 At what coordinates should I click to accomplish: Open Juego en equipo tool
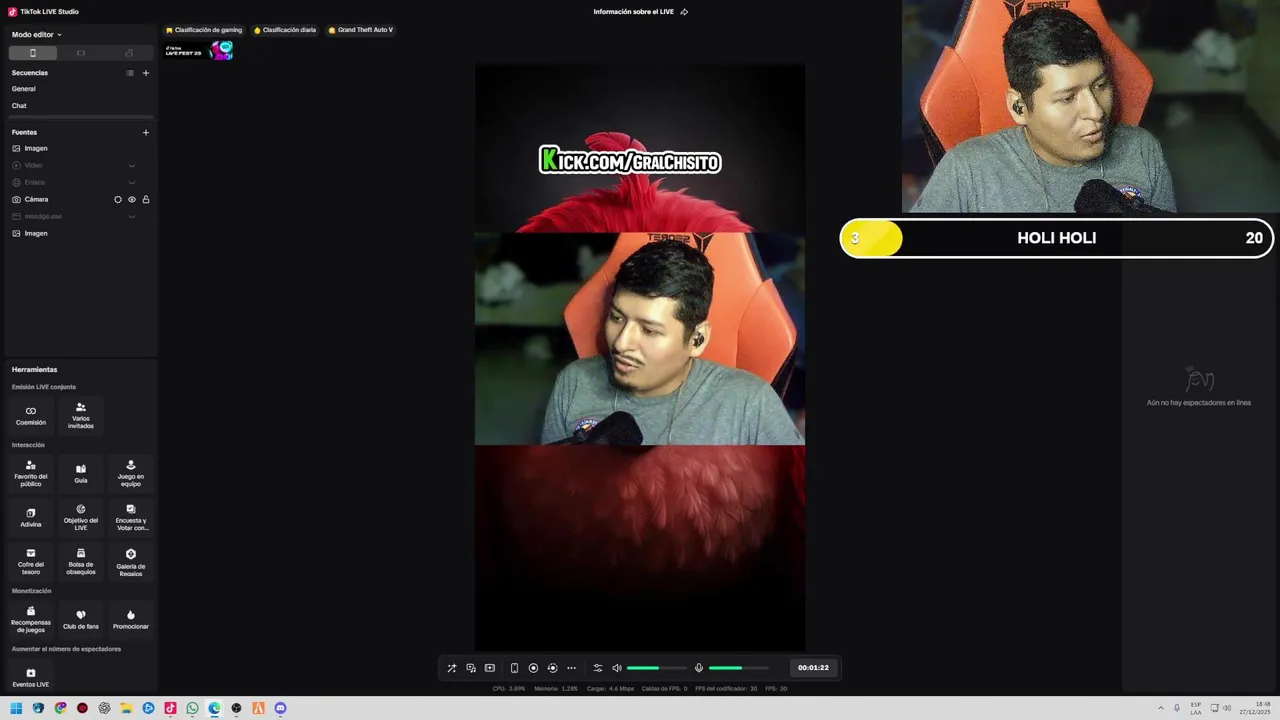point(131,473)
